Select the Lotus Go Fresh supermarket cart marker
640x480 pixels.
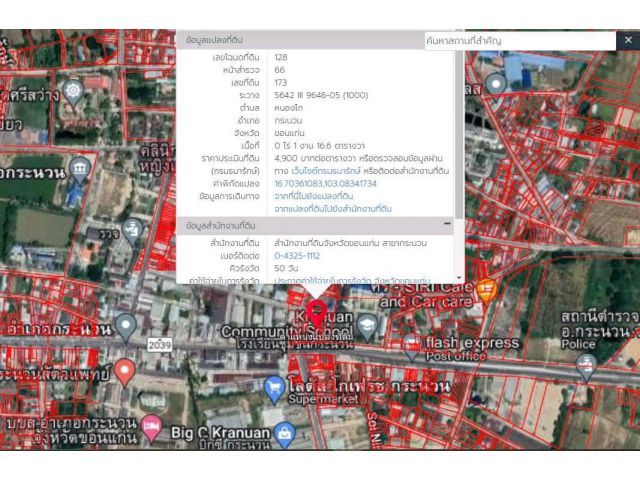point(274,389)
